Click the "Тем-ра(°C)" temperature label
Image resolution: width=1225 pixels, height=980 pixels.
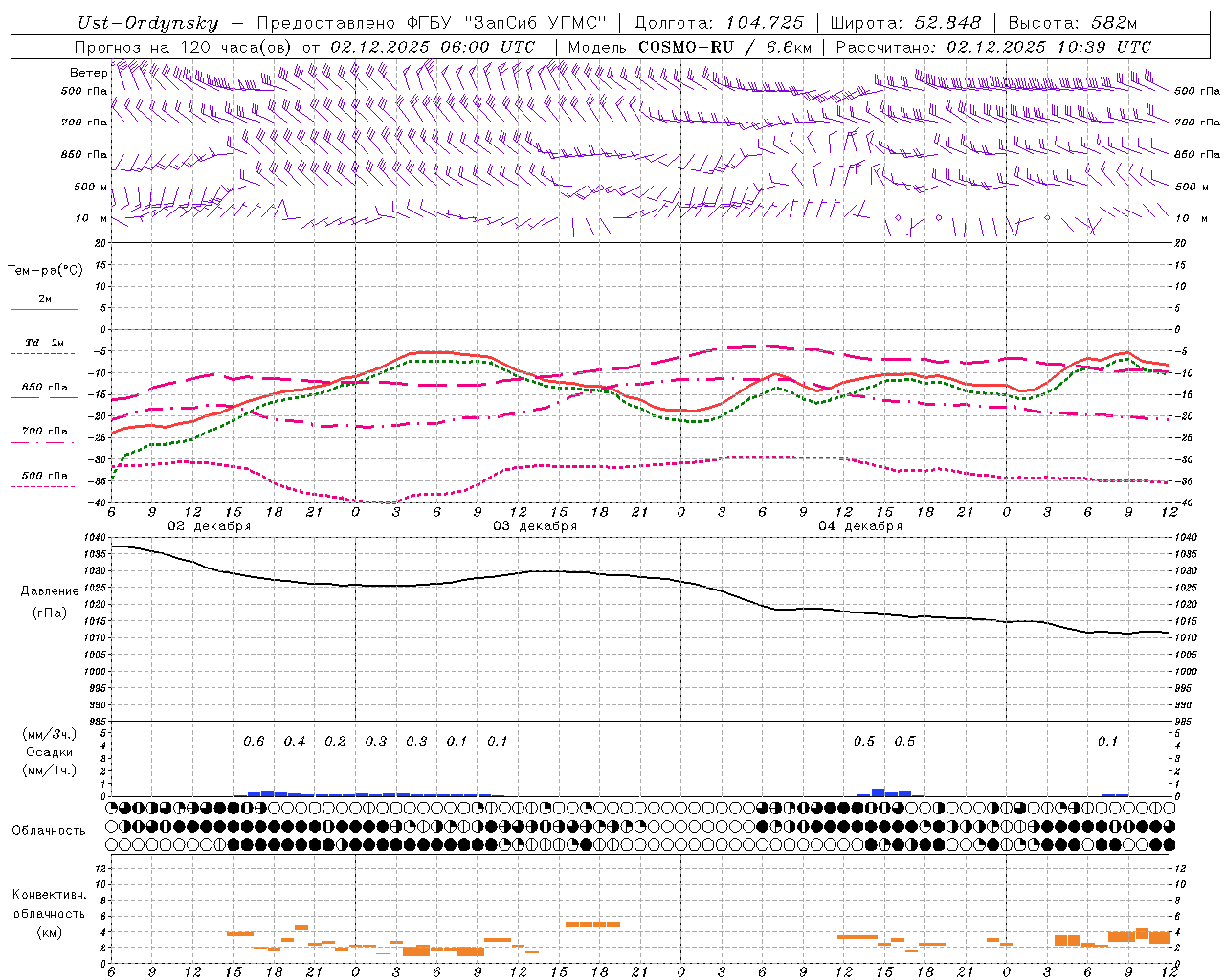(x=45, y=271)
